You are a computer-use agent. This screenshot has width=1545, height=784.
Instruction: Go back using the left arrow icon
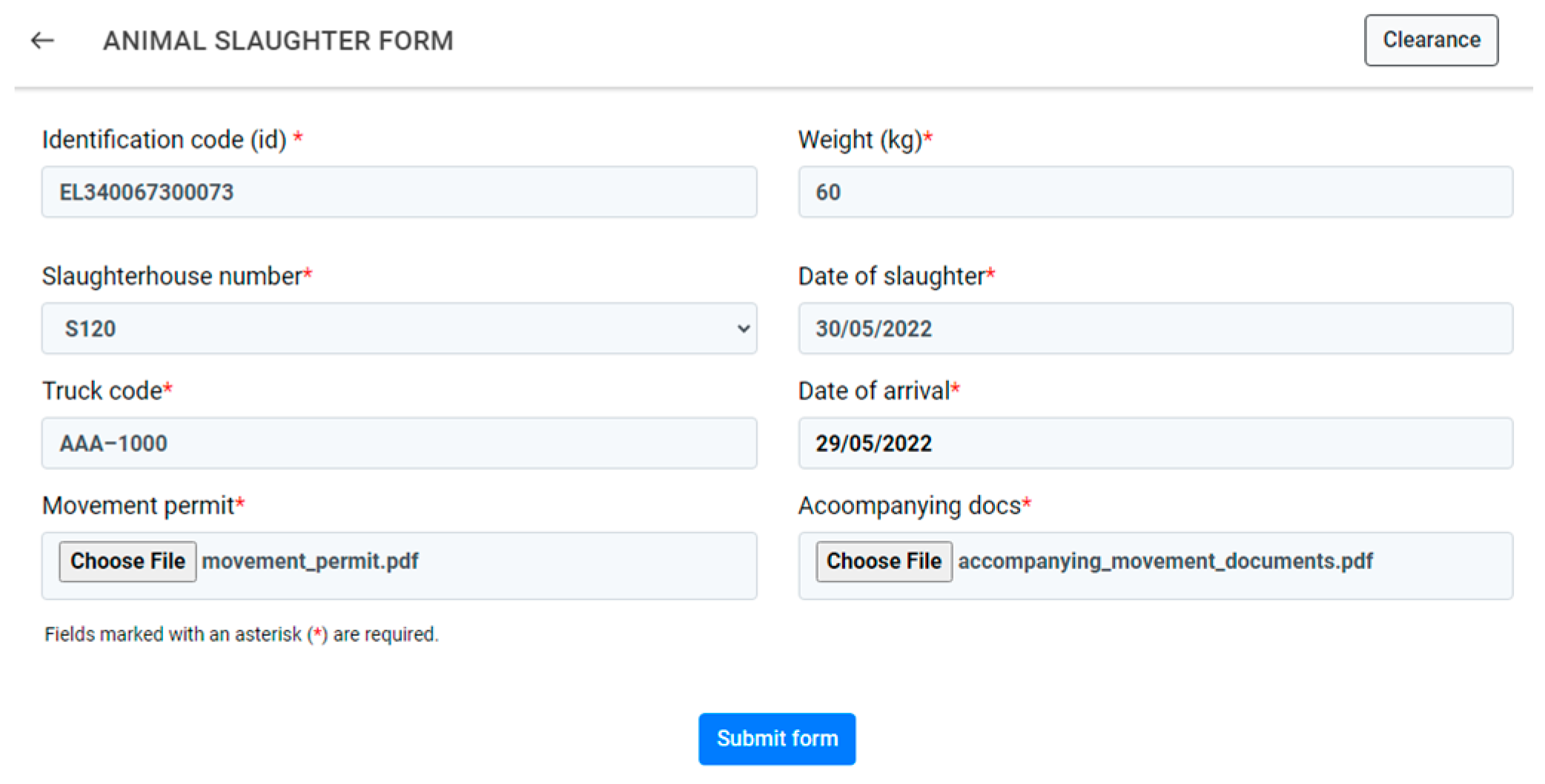(42, 41)
